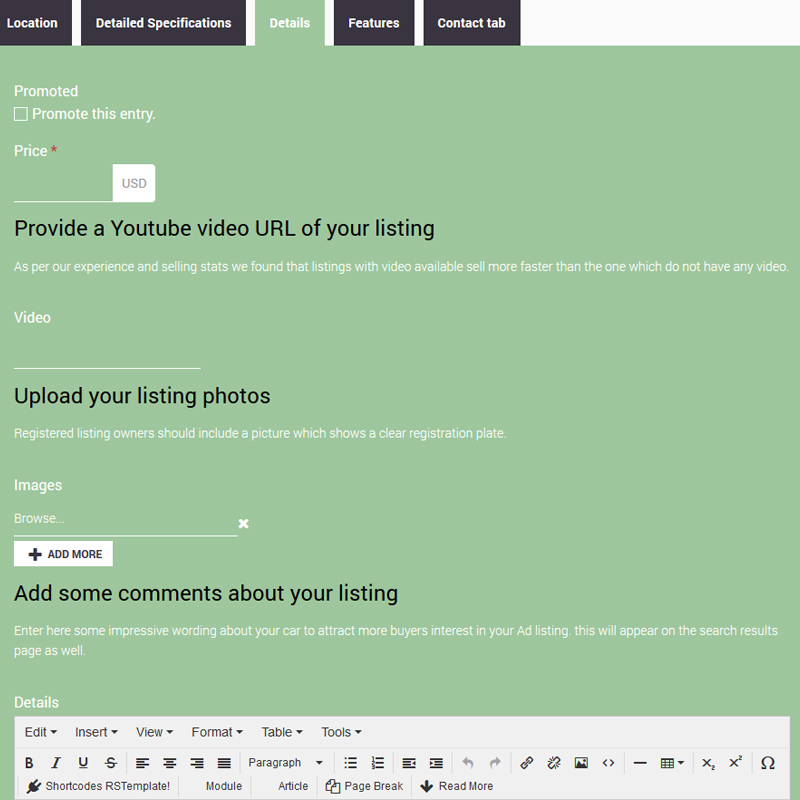This screenshot has height=800, width=800.
Task: Switch to the Features tab
Action: [x=374, y=23]
